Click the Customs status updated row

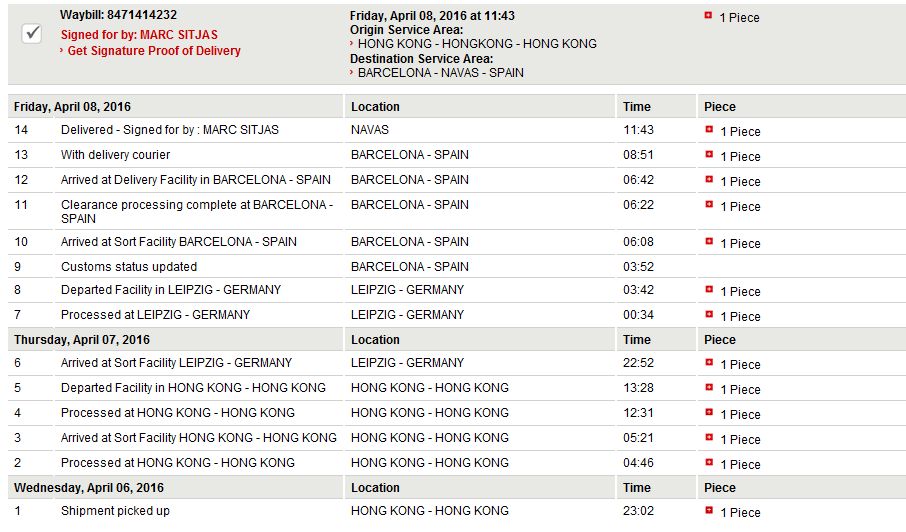[456, 266]
